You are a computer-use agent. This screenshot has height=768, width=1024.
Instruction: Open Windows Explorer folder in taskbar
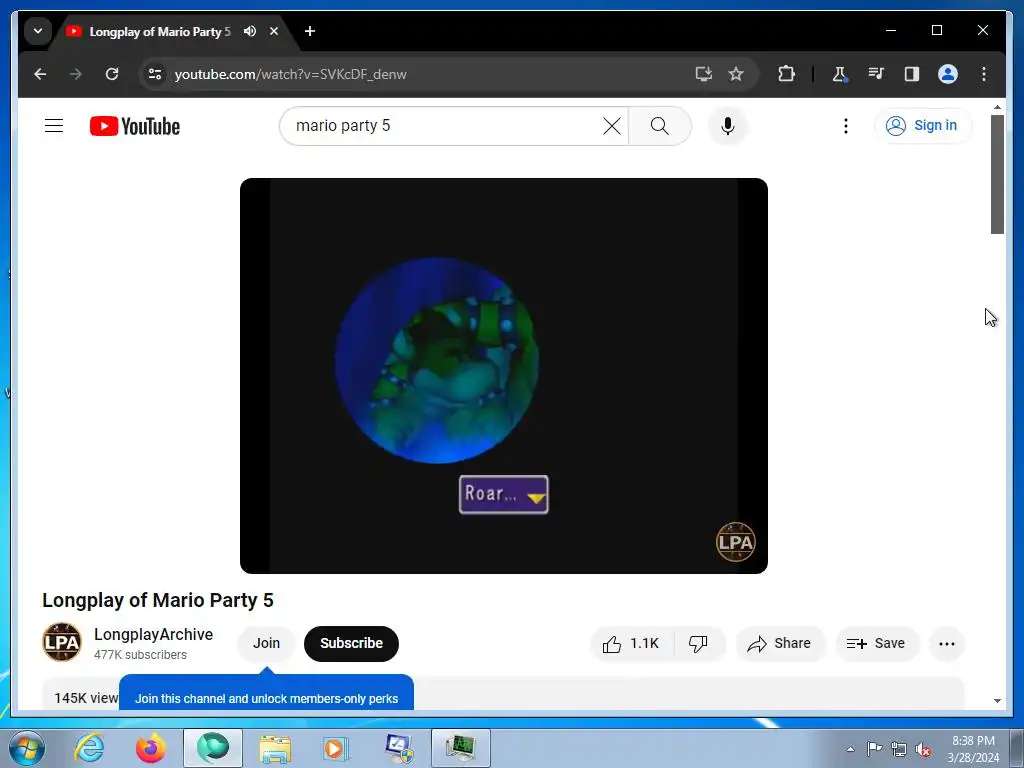pyautogui.click(x=275, y=748)
